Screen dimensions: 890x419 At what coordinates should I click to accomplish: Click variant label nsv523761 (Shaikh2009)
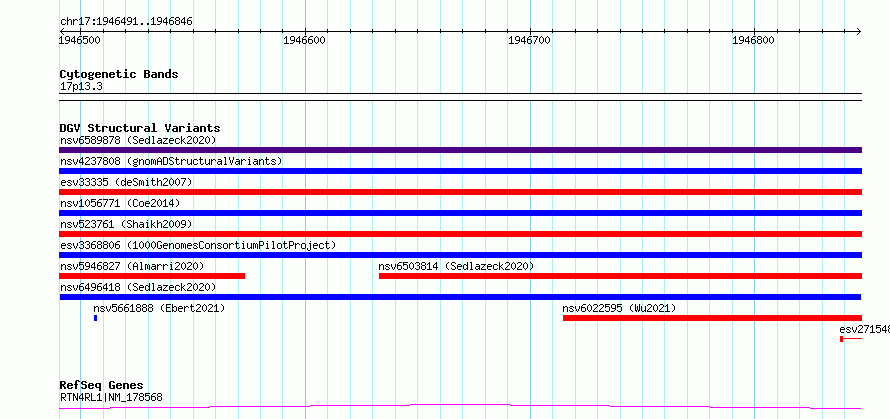126,224
